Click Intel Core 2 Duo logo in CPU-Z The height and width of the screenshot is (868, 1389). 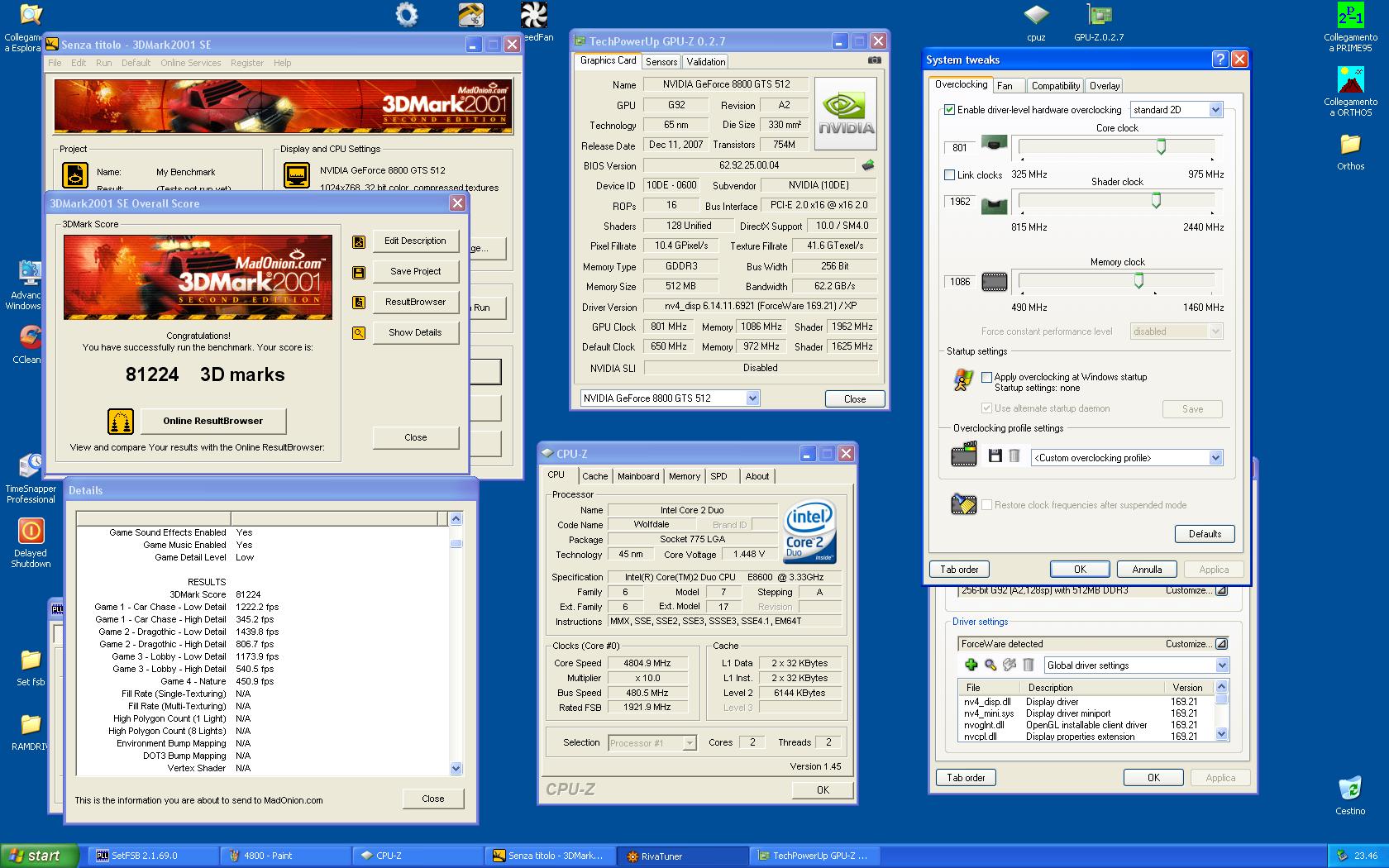point(809,532)
